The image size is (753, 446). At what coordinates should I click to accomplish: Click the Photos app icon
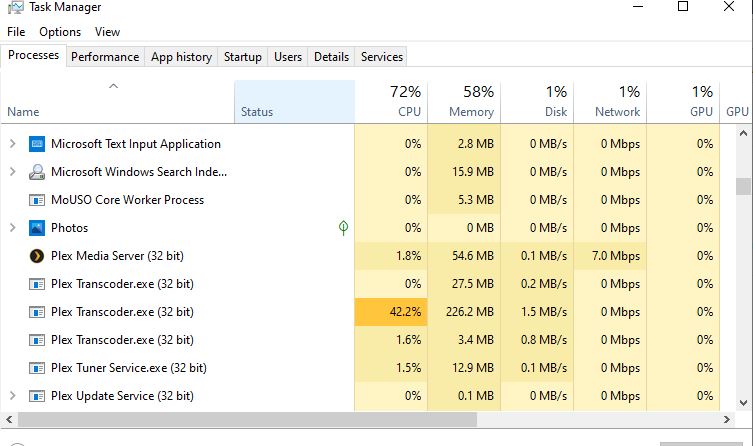(37, 228)
